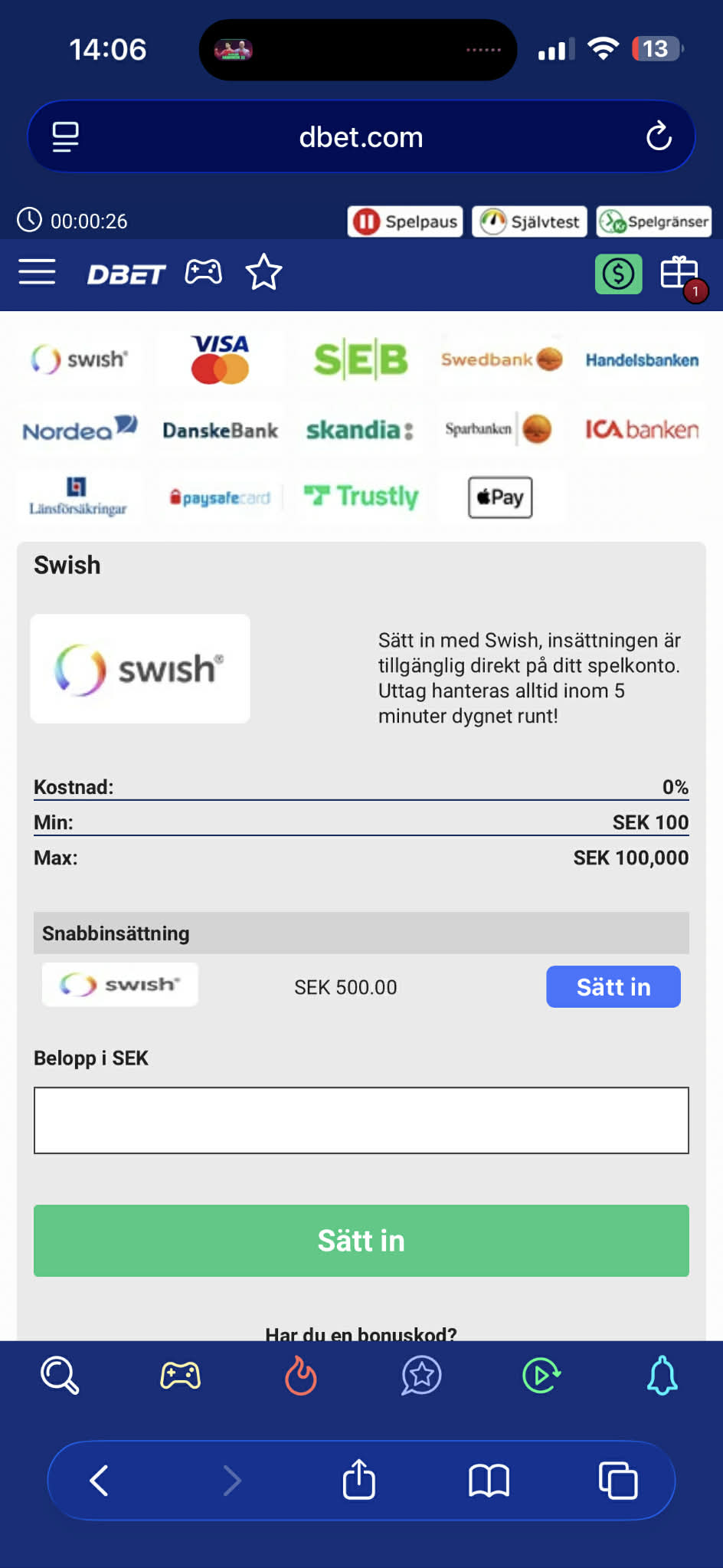Open Spelgränser limits
This screenshot has height=1568, width=723.
[654, 221]
